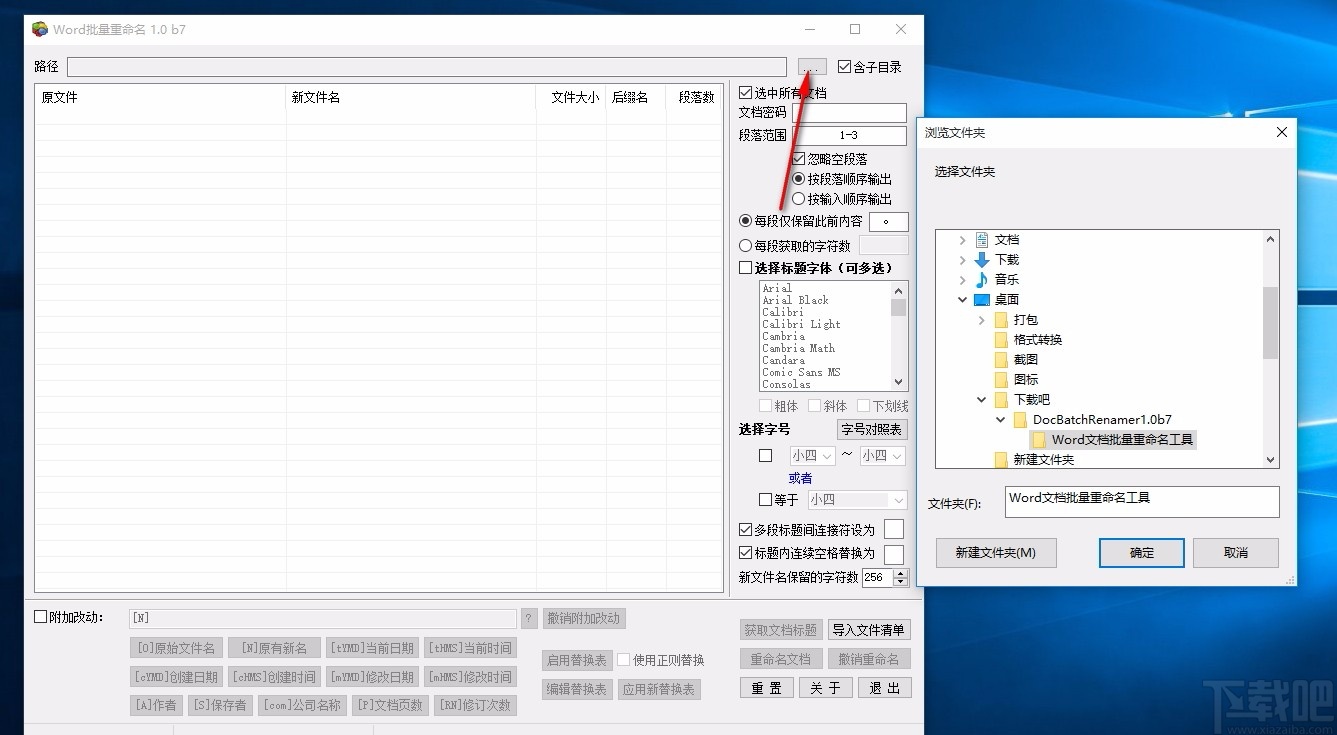Click the 音乐 music note icon

pos(983,280)
